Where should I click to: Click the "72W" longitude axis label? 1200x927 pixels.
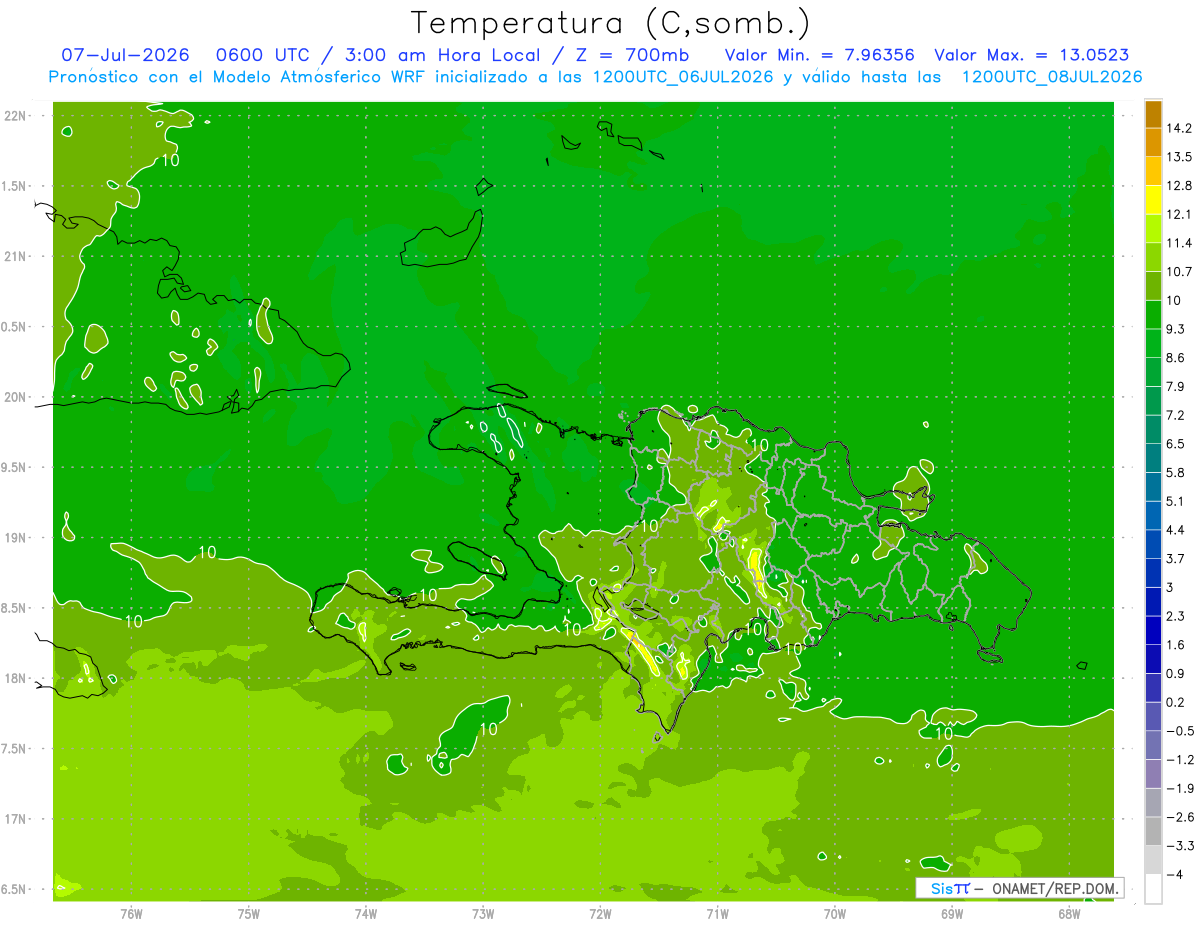click(x=600, y=913)
